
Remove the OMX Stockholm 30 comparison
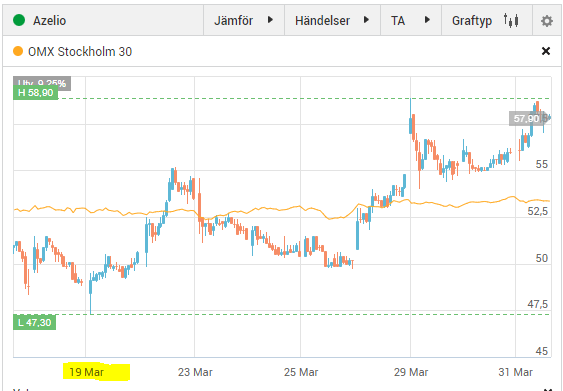click(x=546, y=51)
